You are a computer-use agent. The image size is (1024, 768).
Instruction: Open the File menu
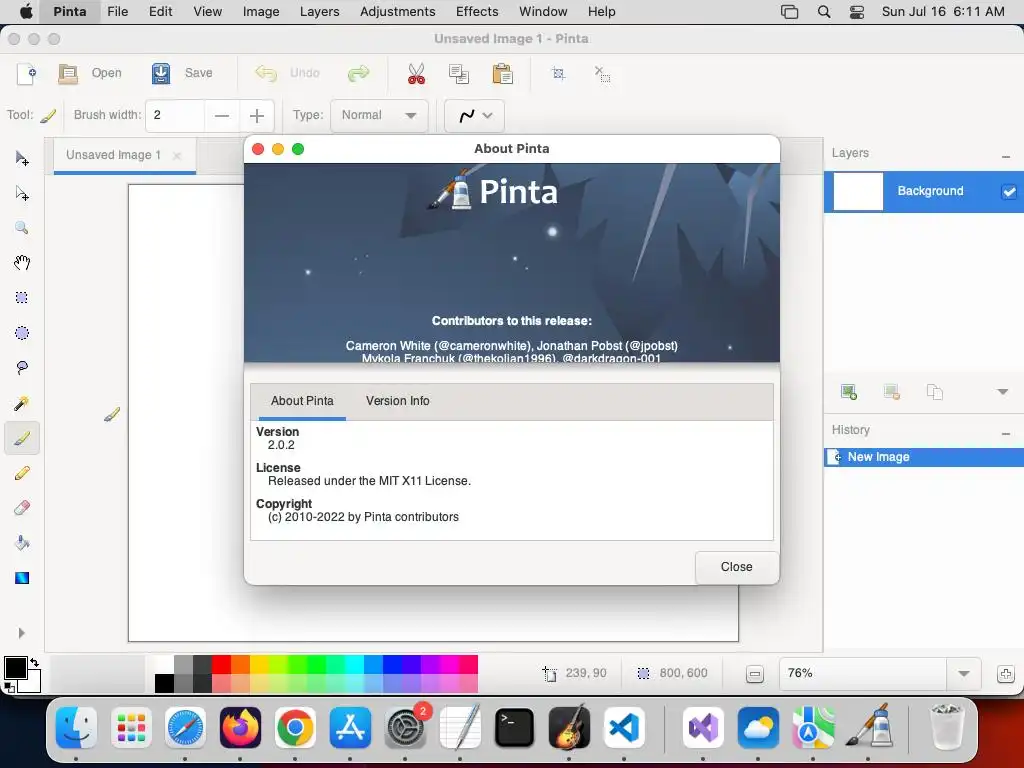118,12
